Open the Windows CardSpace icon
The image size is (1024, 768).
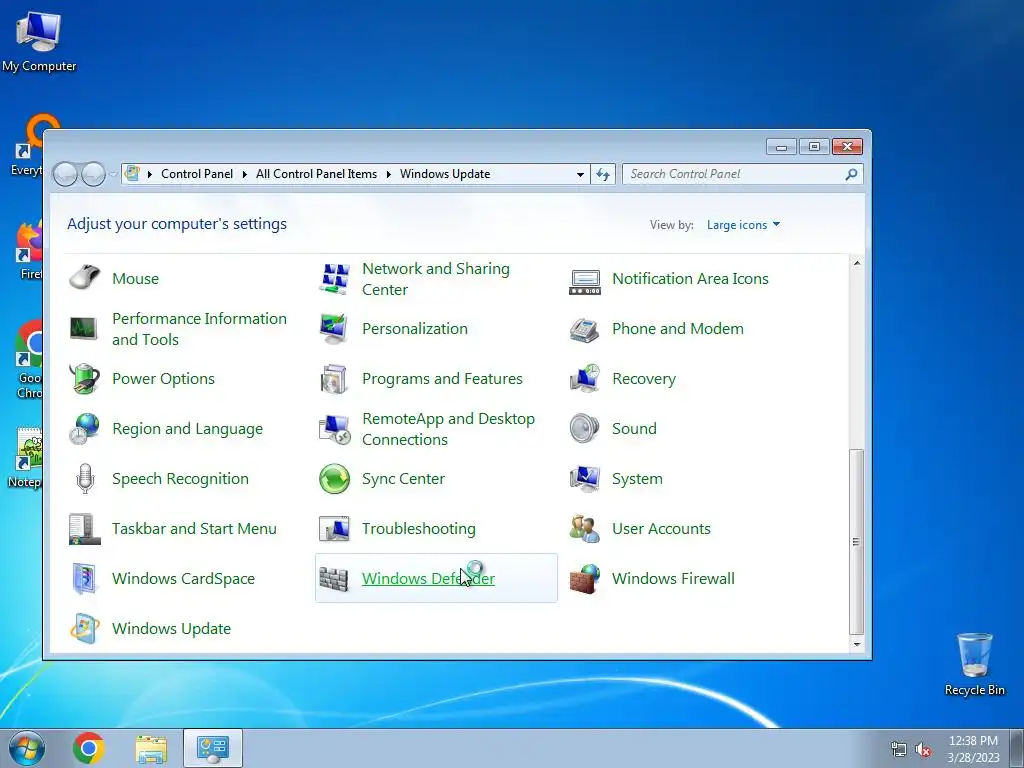[84, 579]
